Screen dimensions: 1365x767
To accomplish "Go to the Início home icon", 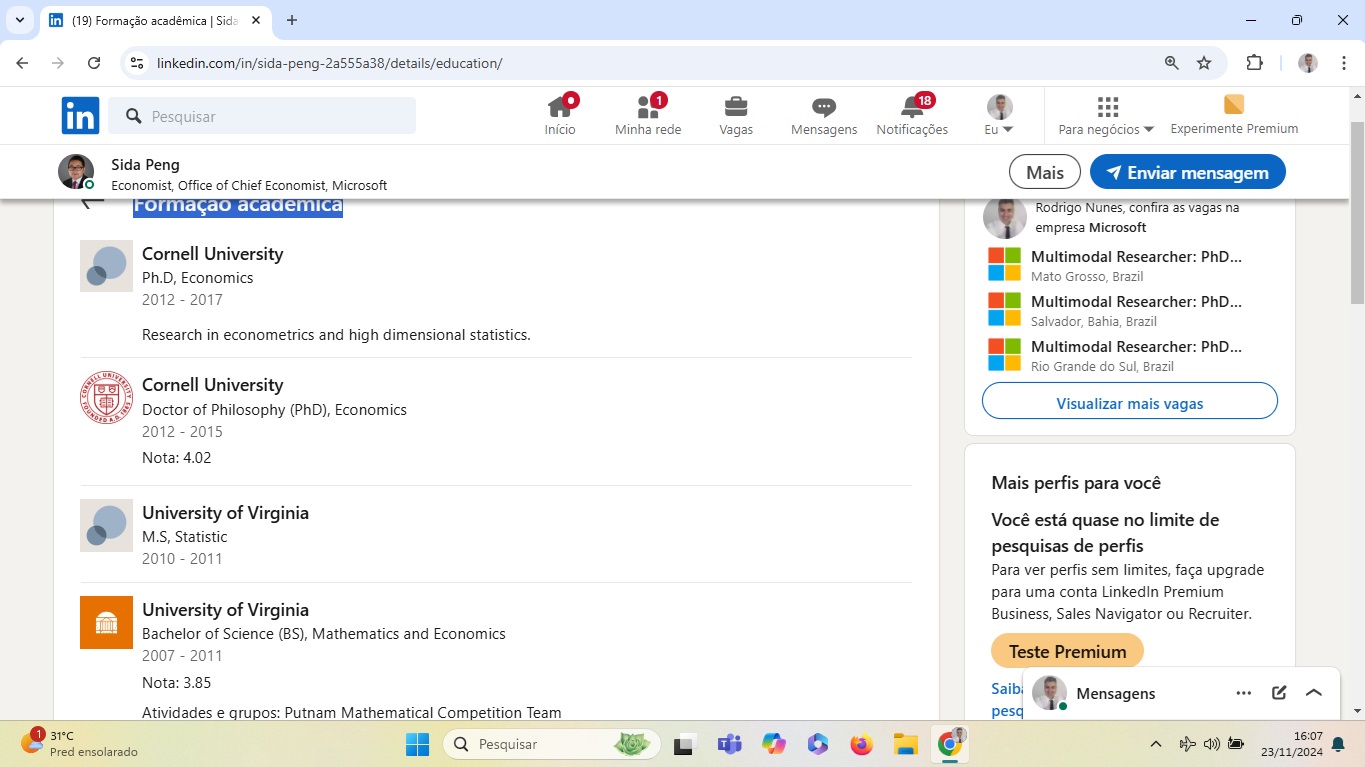I will pyautogui.click(x=560, y=116).
